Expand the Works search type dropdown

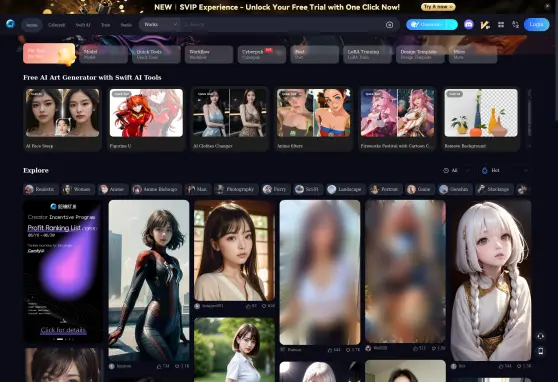pyautogui.click(x=160, y=25)
